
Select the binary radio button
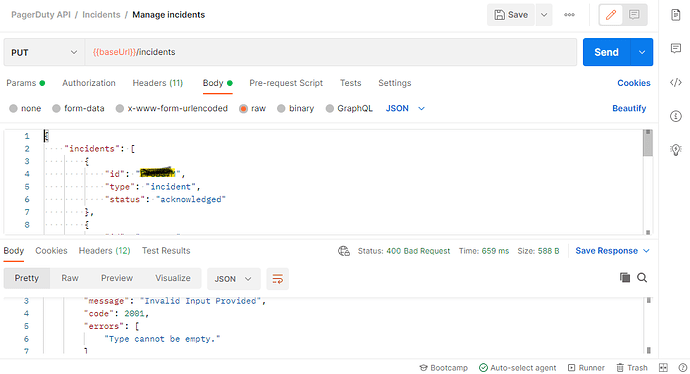281,109
